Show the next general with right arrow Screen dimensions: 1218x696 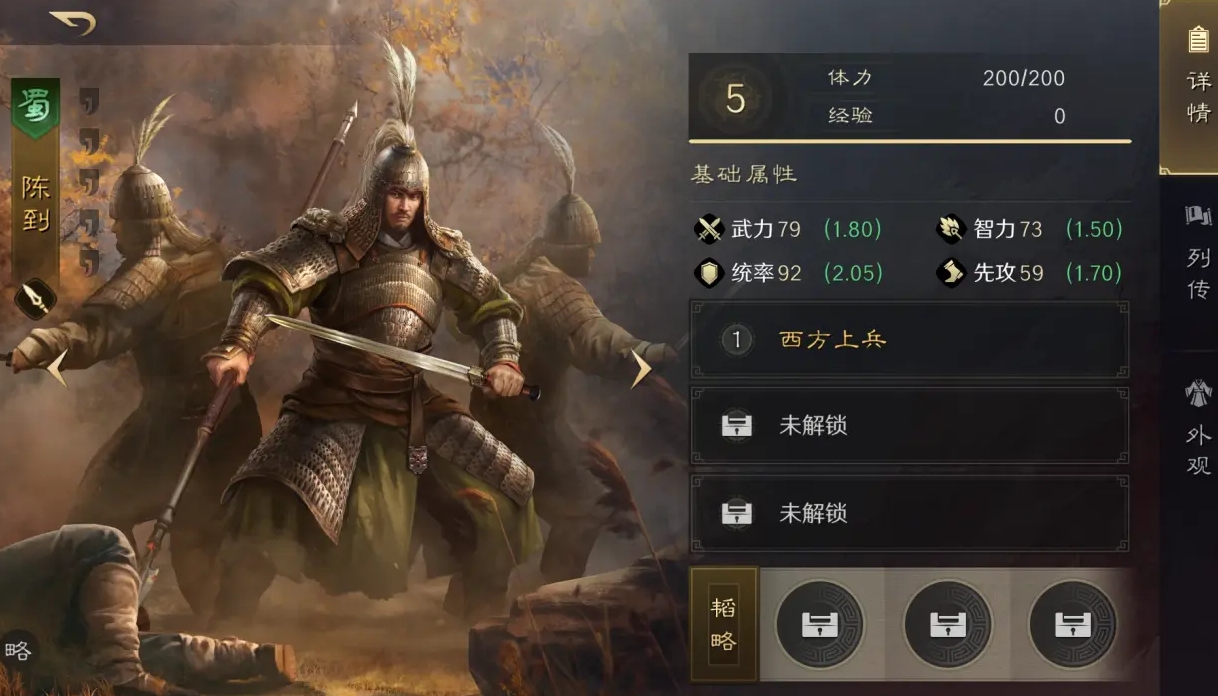point(641,369)
